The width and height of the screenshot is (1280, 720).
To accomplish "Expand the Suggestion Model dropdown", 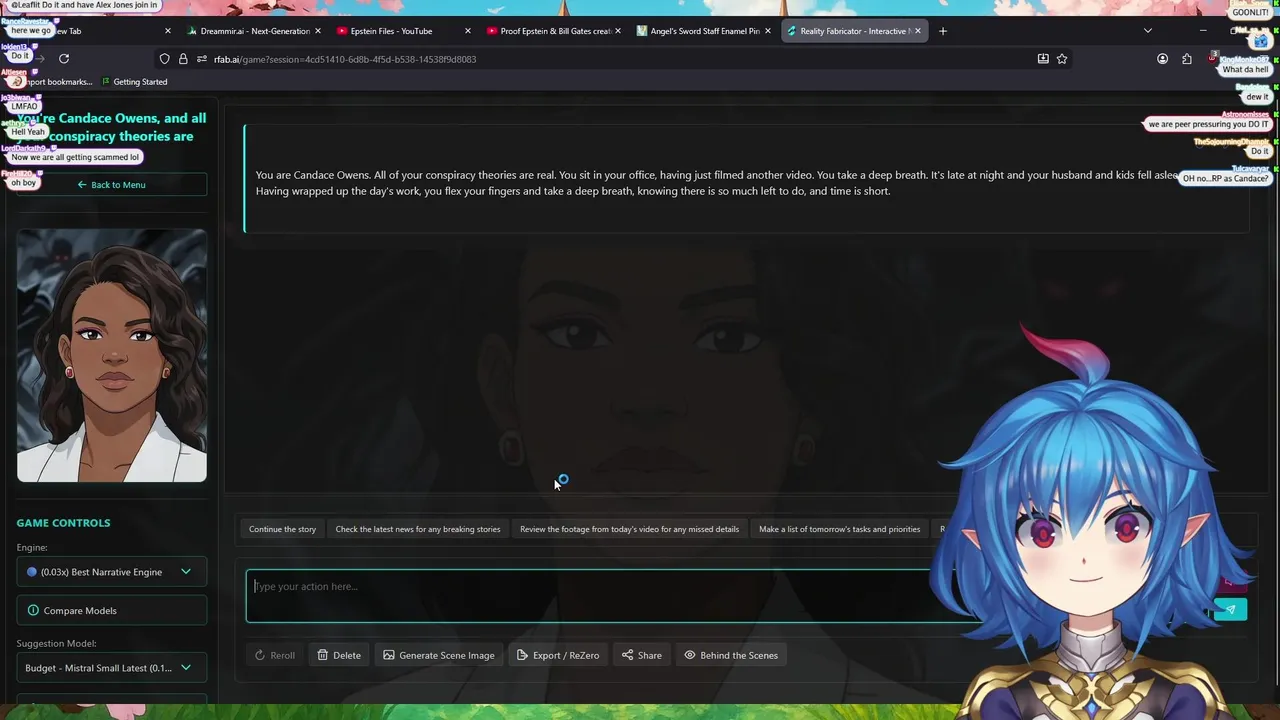I will [x=112, y=668].
